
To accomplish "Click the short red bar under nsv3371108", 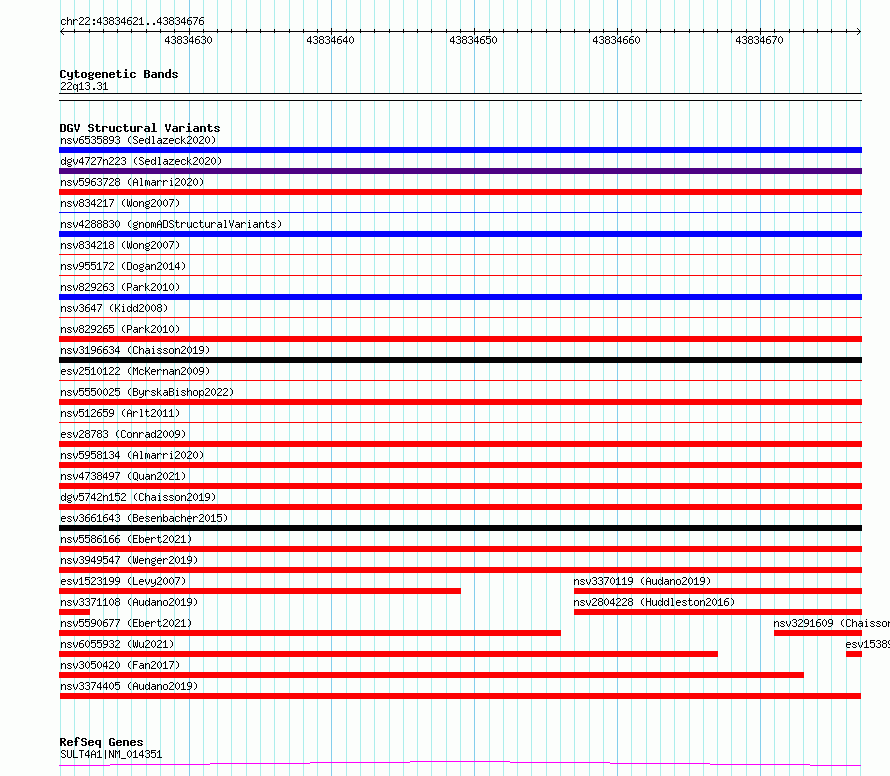I will click(74, 612).
